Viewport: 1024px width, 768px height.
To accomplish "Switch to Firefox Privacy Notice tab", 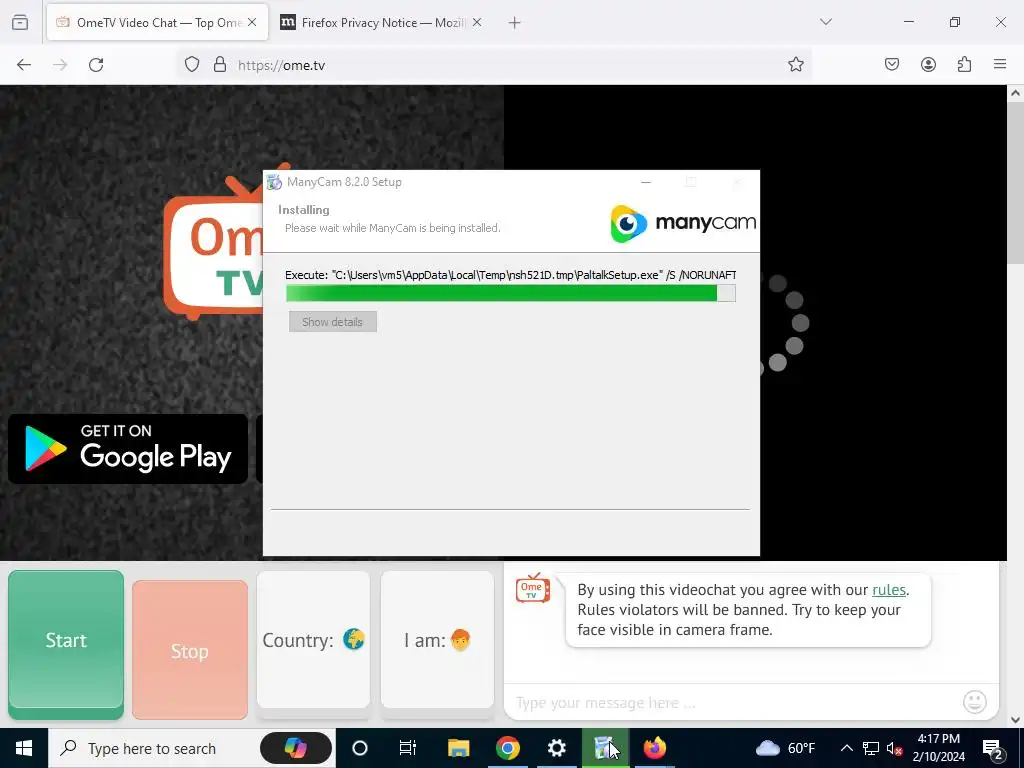I will pyautogui.click(x=382, y=22).
